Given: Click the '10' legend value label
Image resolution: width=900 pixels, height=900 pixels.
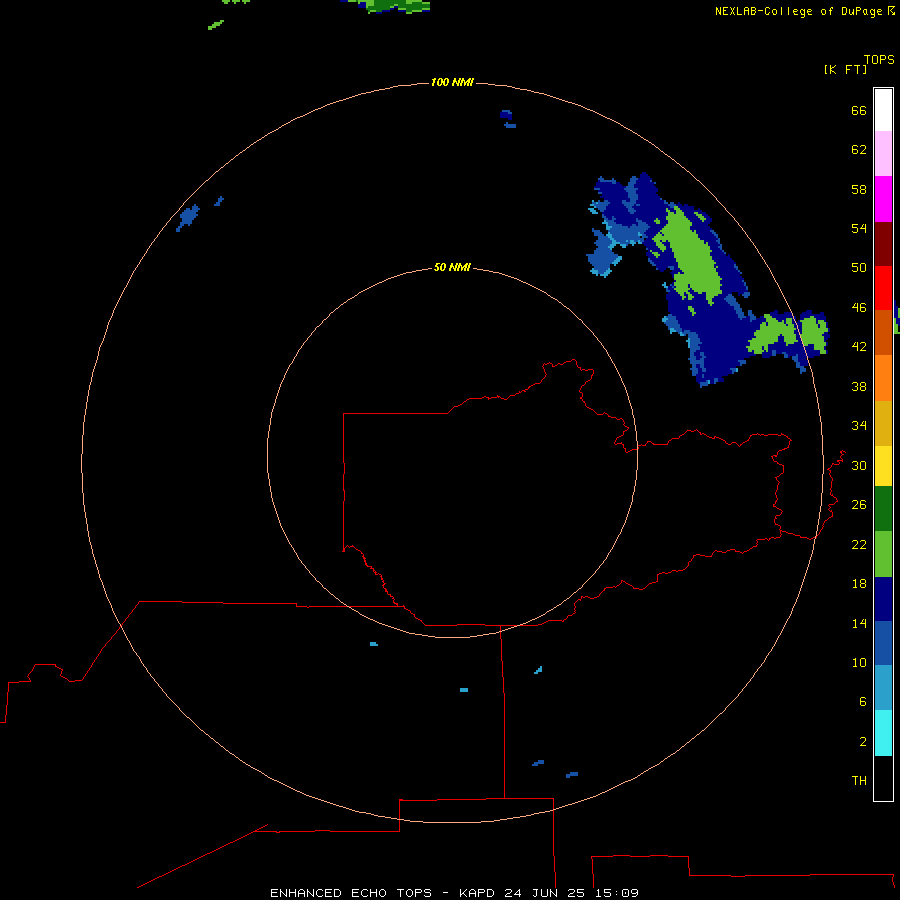Looking at the screenshot, I should tap(859, 662).
